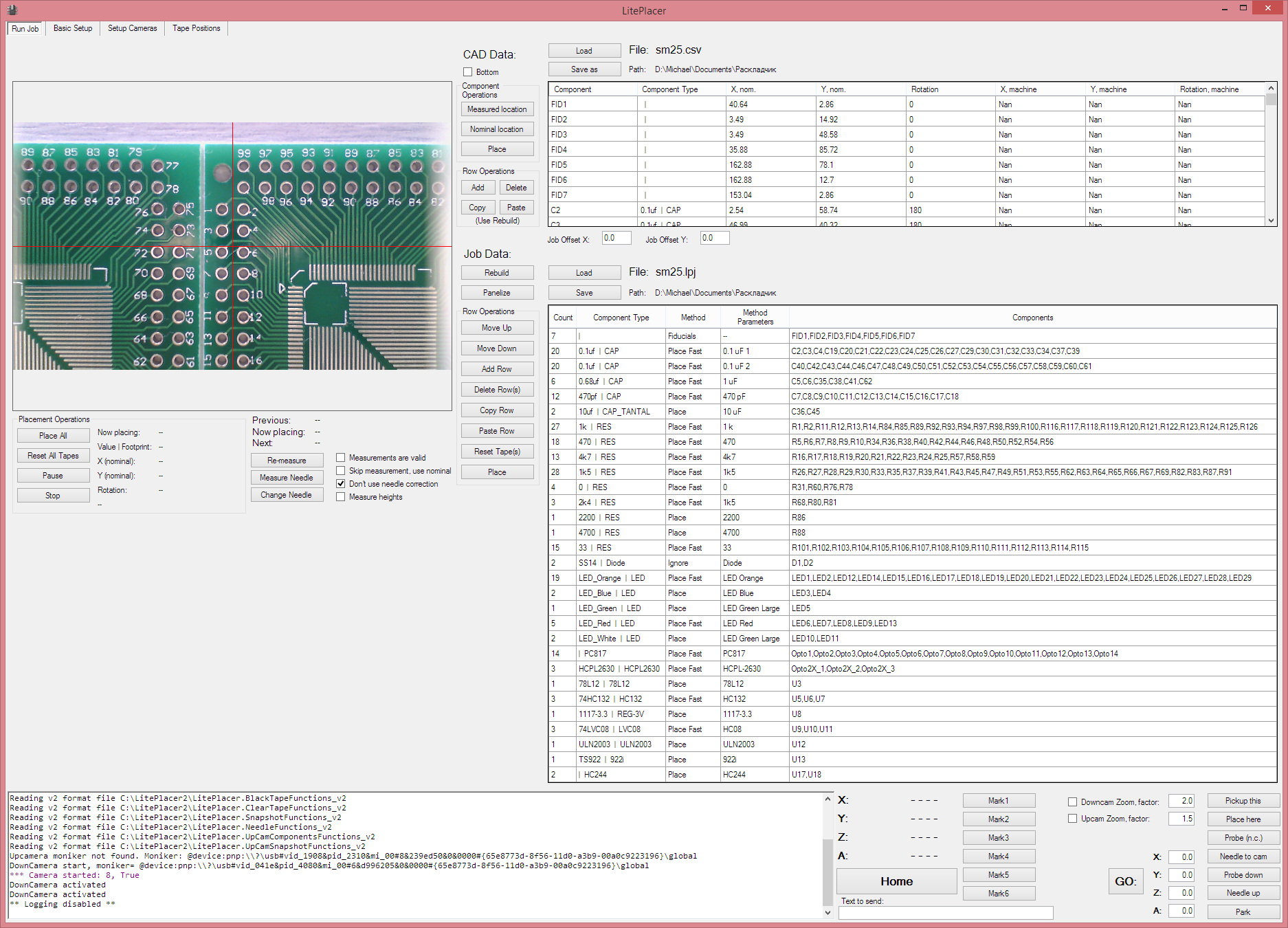1288x928 pixels.
Task: Tick 'Measurements are valid' checkbox
Action: click(x=340, y=458)
